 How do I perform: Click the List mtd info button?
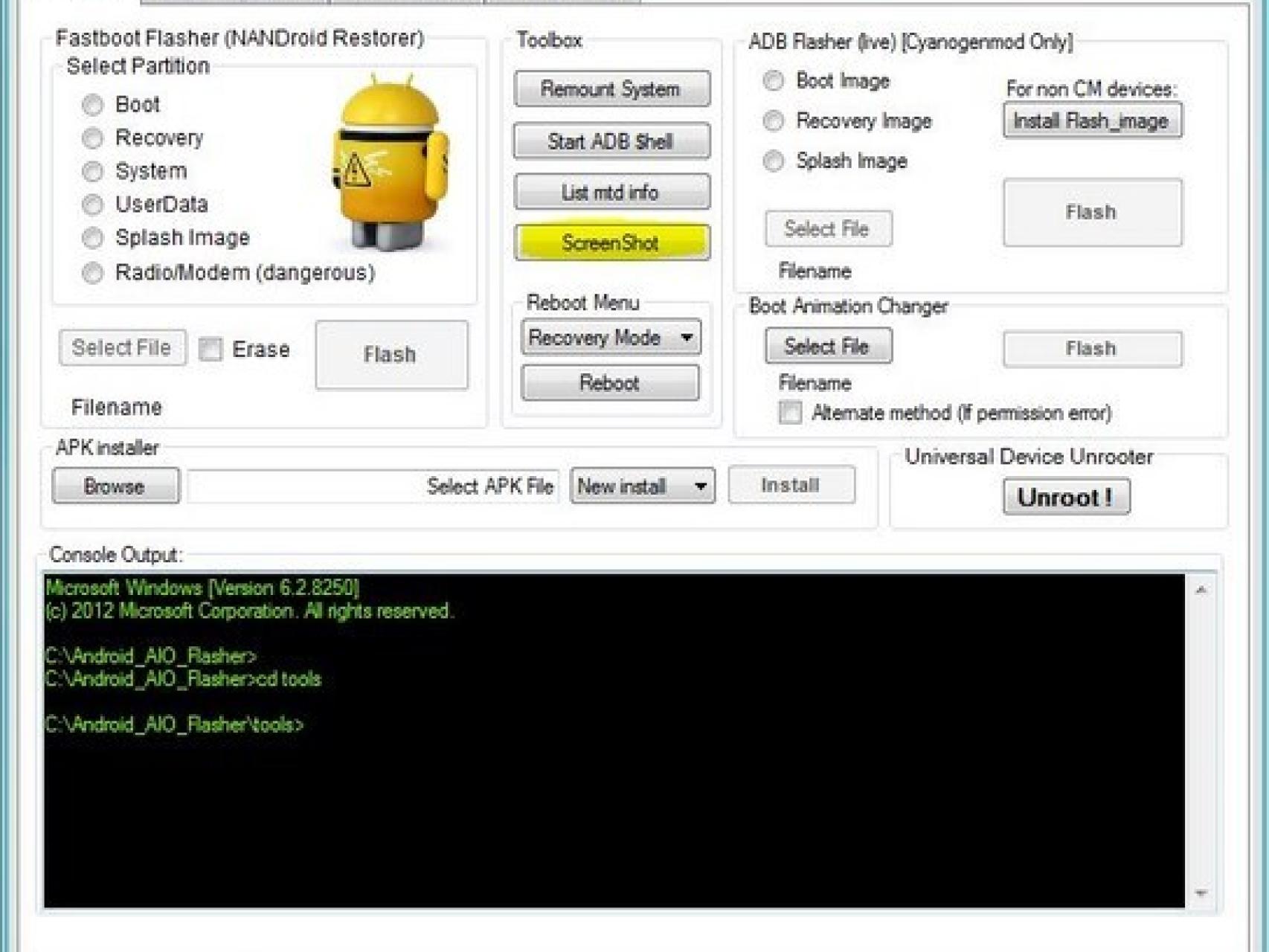pos(611,193)
